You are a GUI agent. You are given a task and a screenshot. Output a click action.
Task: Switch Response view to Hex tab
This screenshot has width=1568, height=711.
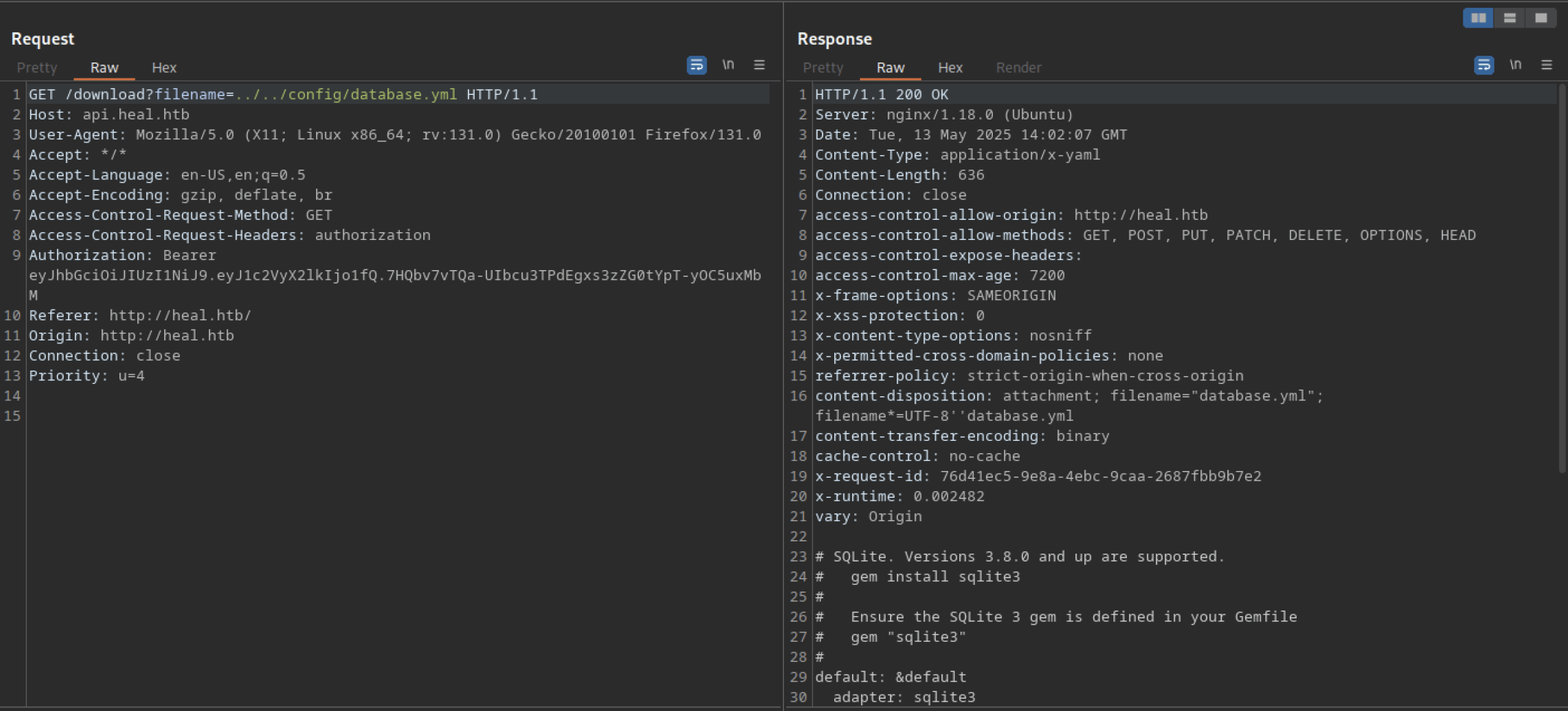950,67
